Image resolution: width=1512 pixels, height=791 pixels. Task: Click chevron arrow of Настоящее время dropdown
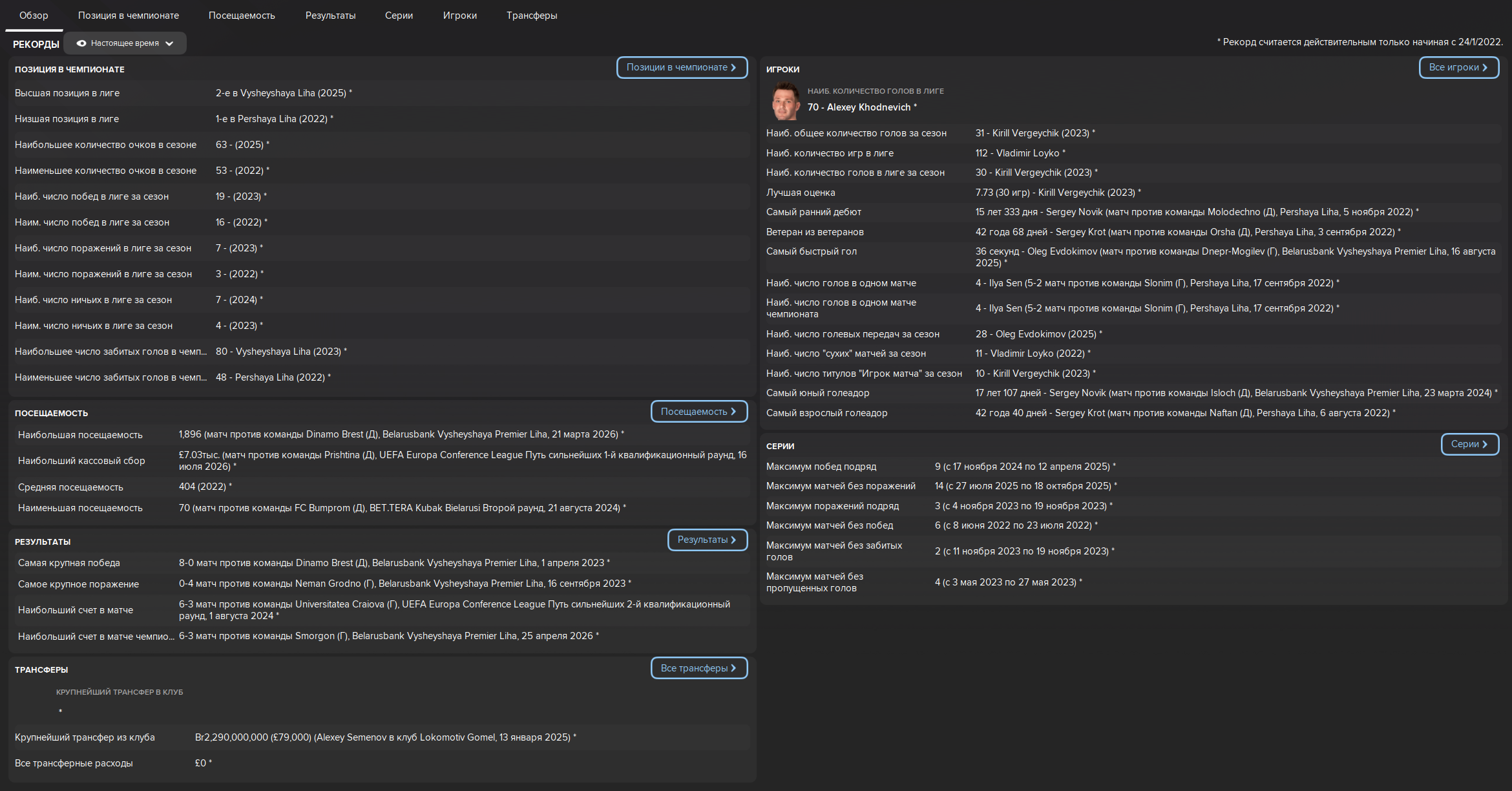(x=169, y=43)
